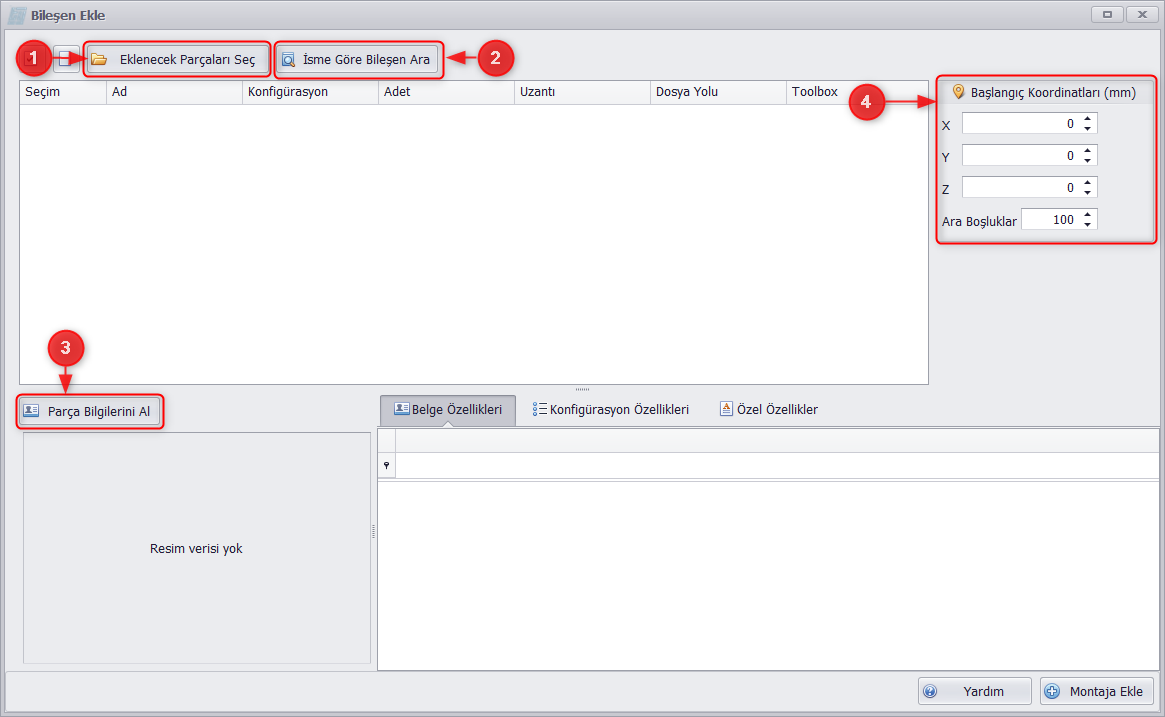The image size is (1165, 717).
Task: Decrease the Z coordinate with down arrow
Action: [x=1088, y=192]
